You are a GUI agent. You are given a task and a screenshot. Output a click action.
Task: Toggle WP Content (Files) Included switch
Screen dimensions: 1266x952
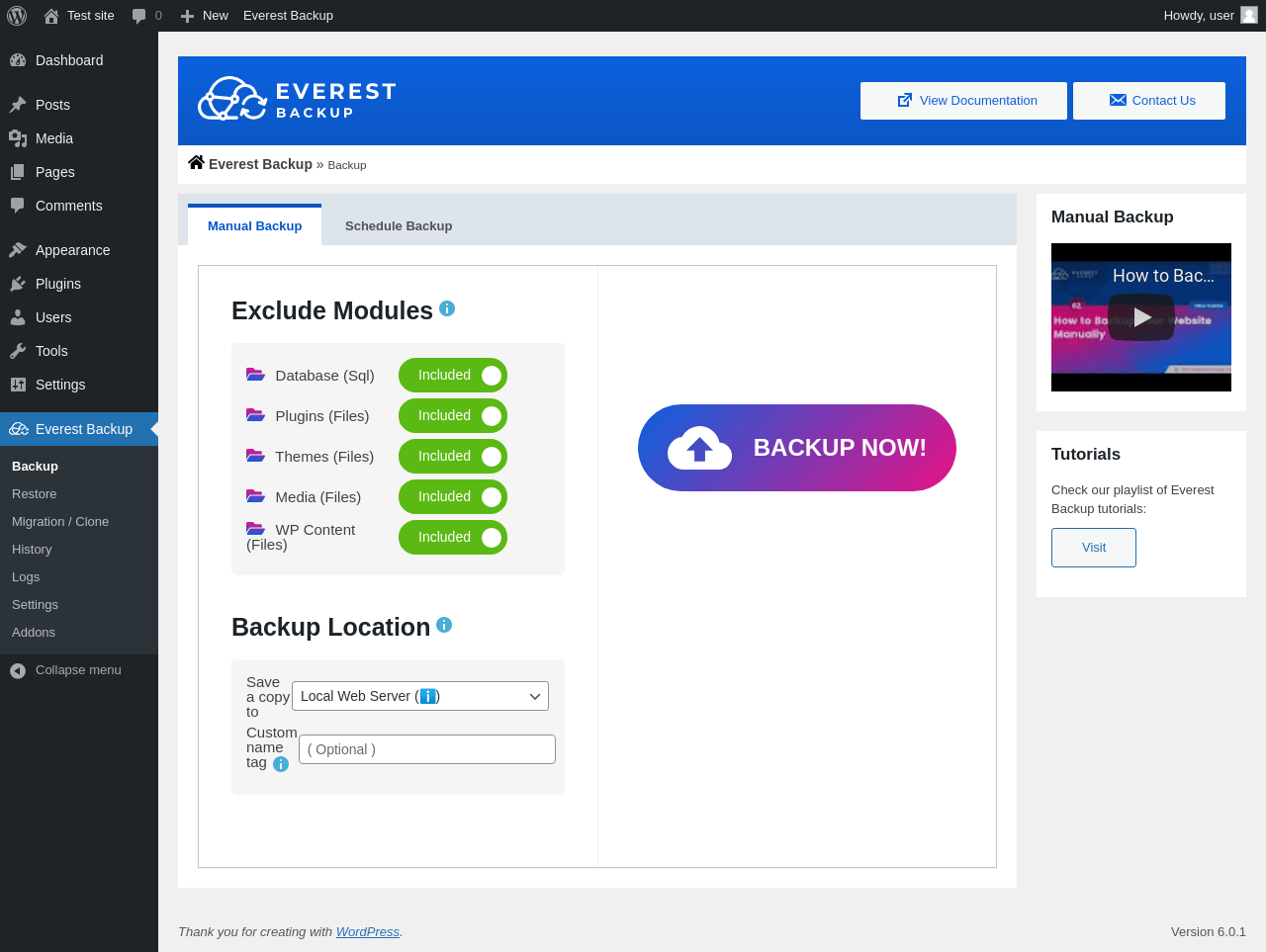coord(453,538)
